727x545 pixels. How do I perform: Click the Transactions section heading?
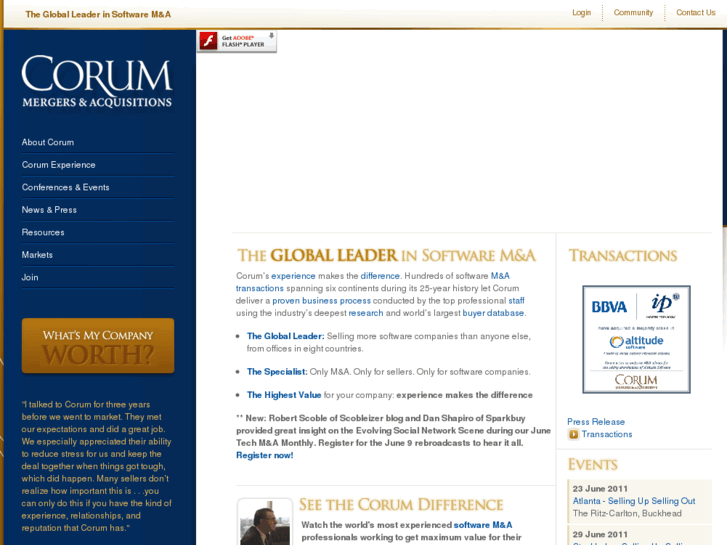pyautogui.click(x=623, y=256)
